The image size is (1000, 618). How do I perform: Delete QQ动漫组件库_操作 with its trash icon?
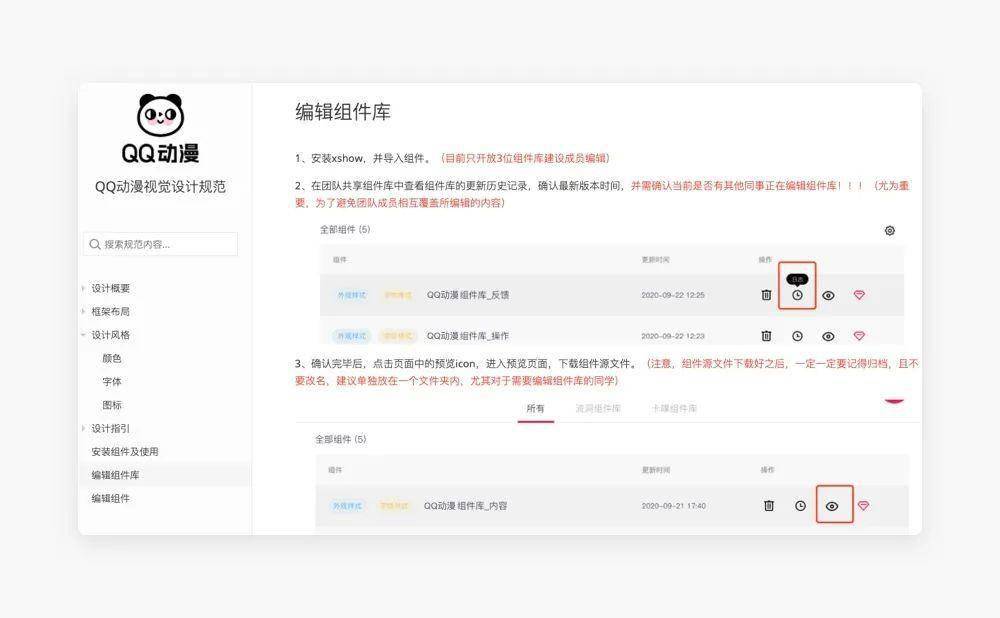point(767,335)
